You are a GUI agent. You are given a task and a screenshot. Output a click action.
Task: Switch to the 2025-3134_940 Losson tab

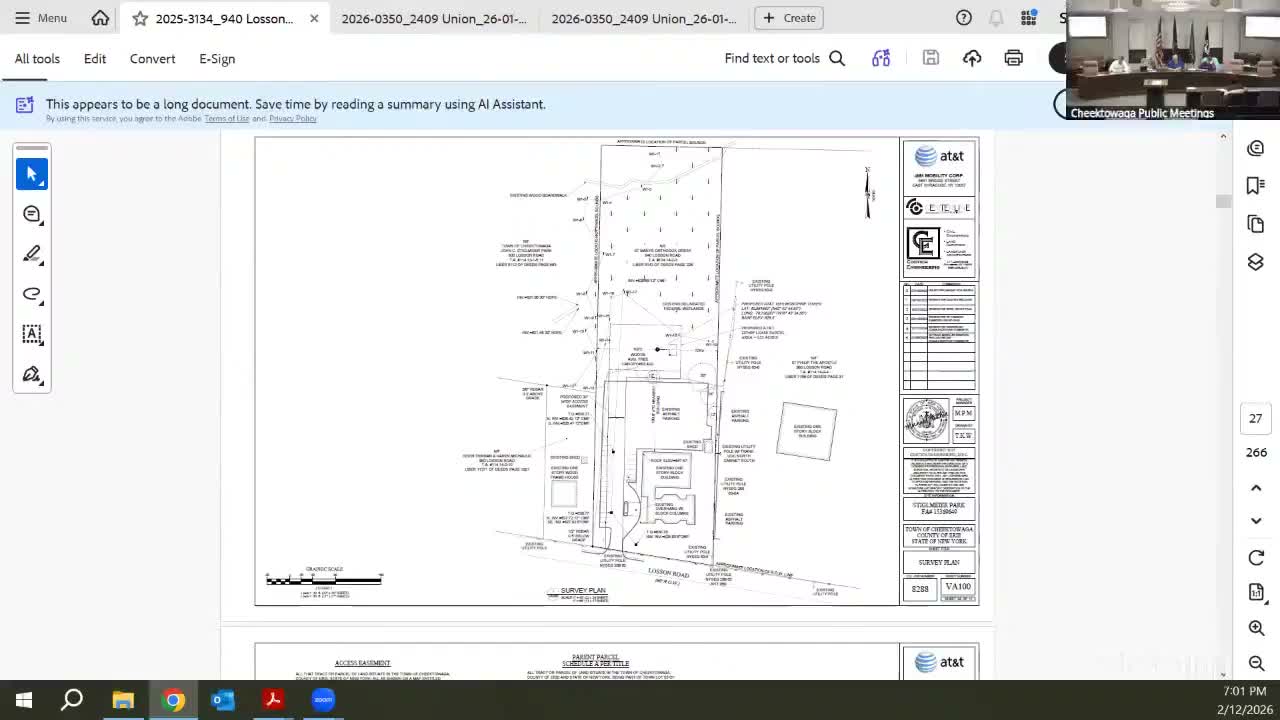(224, 18)
